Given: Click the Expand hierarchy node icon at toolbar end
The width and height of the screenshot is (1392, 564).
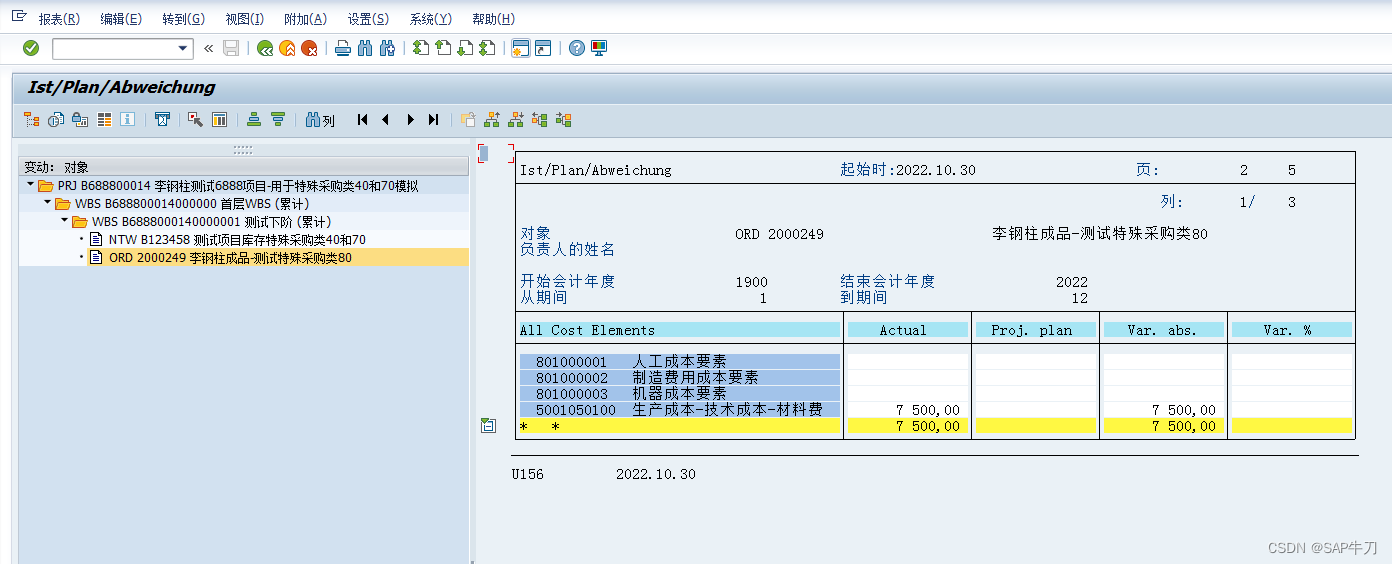Looking at the screenshot, I should pyautogui.click(x=563, y=120).
